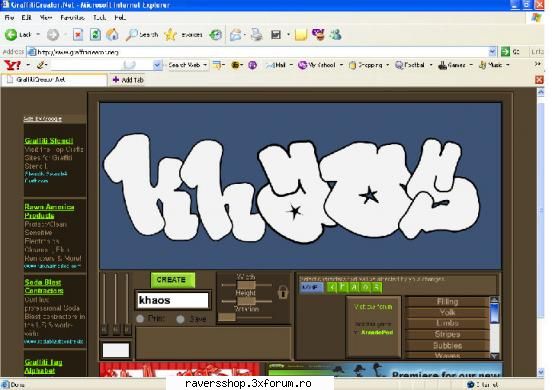
Task: Click the style list scroll-down arrow
Action: click(494, 356)
